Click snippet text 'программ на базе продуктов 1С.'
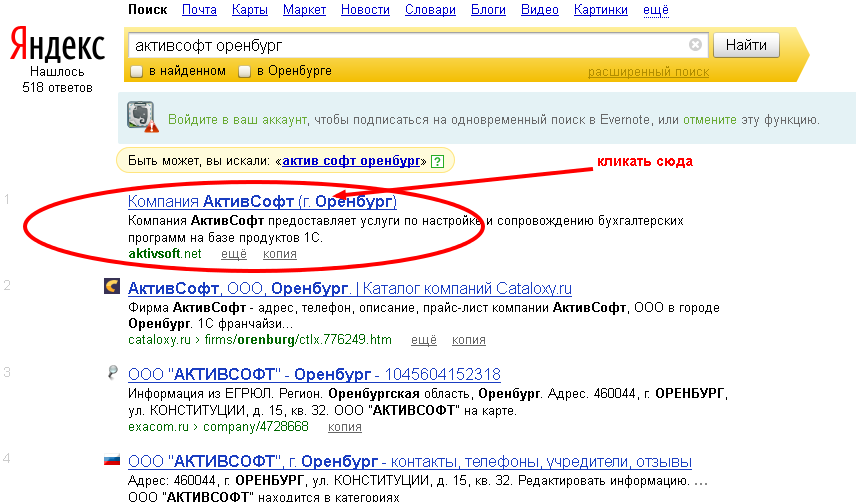Screen dimensions: 856x502 pyautogui.click(x=225, y=238)
